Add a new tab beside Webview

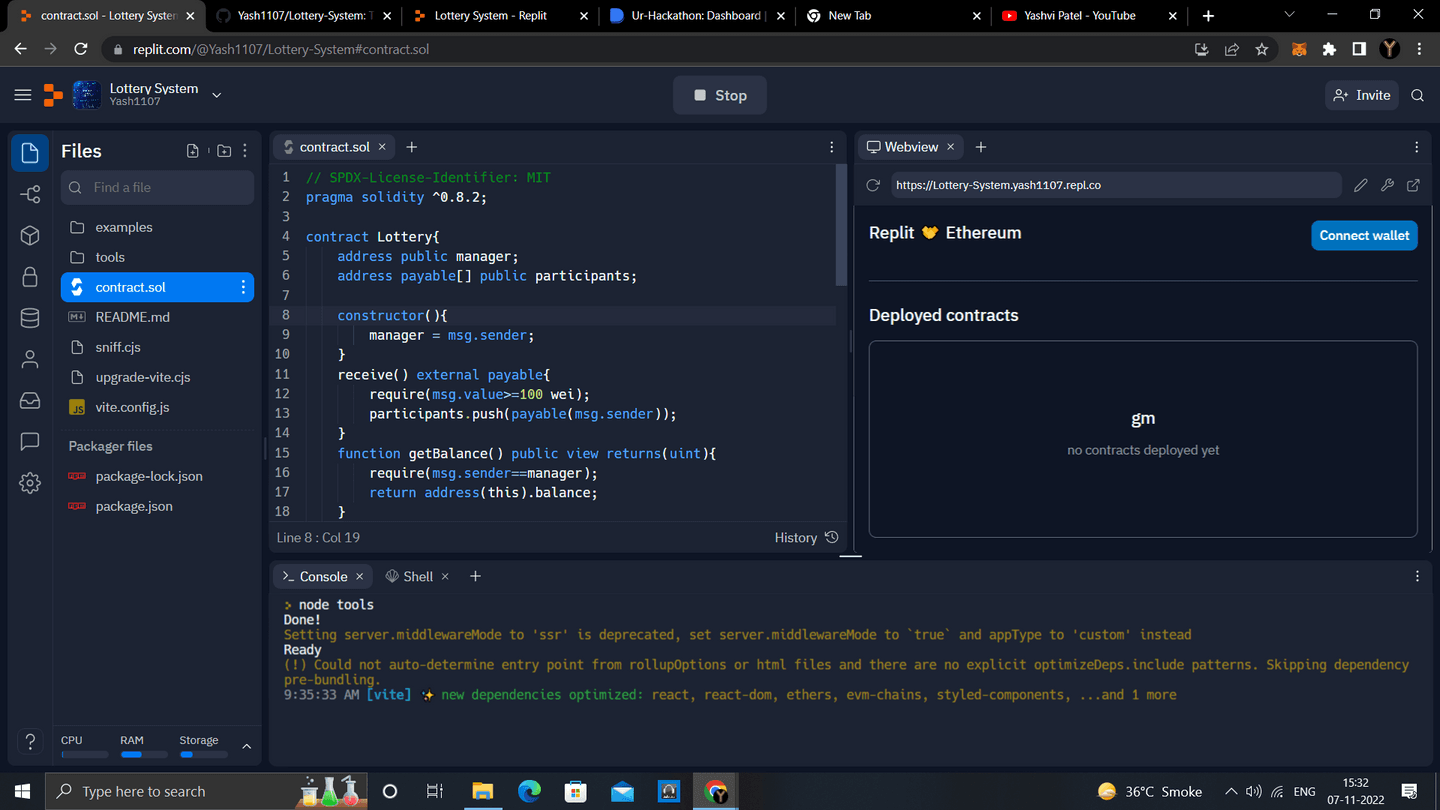click(x=981, y=147)
